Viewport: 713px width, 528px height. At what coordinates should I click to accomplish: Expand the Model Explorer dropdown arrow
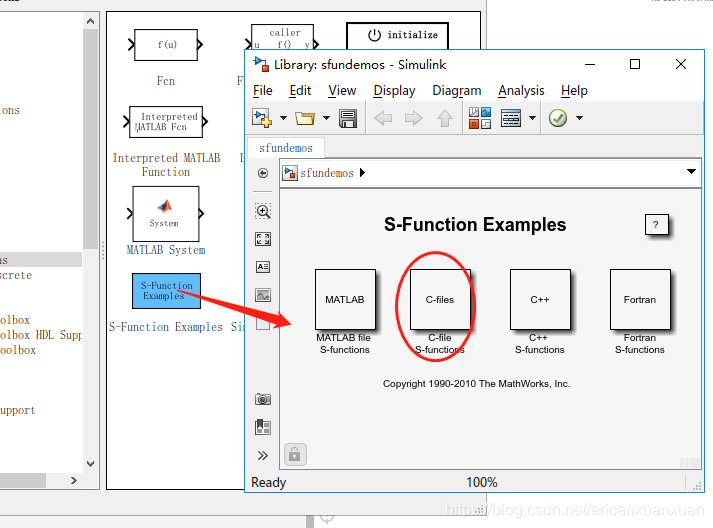tap(532, 118)
